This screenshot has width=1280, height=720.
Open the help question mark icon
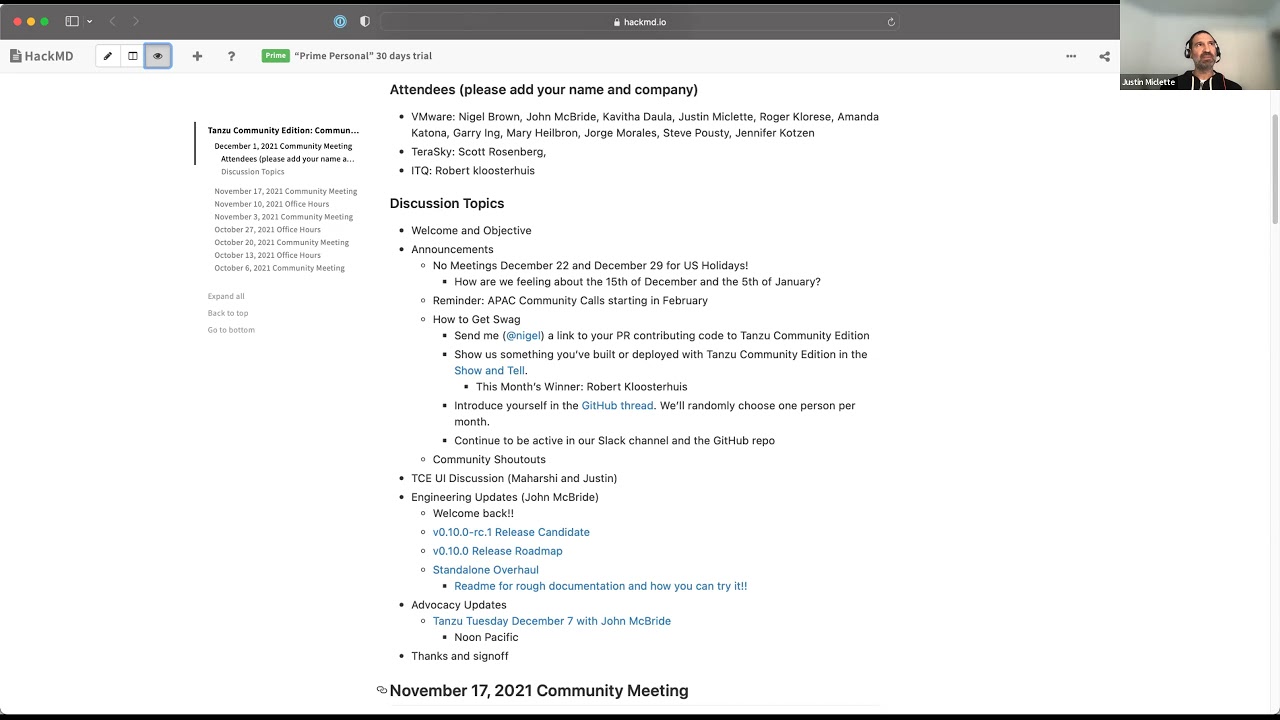click(231, 56)
